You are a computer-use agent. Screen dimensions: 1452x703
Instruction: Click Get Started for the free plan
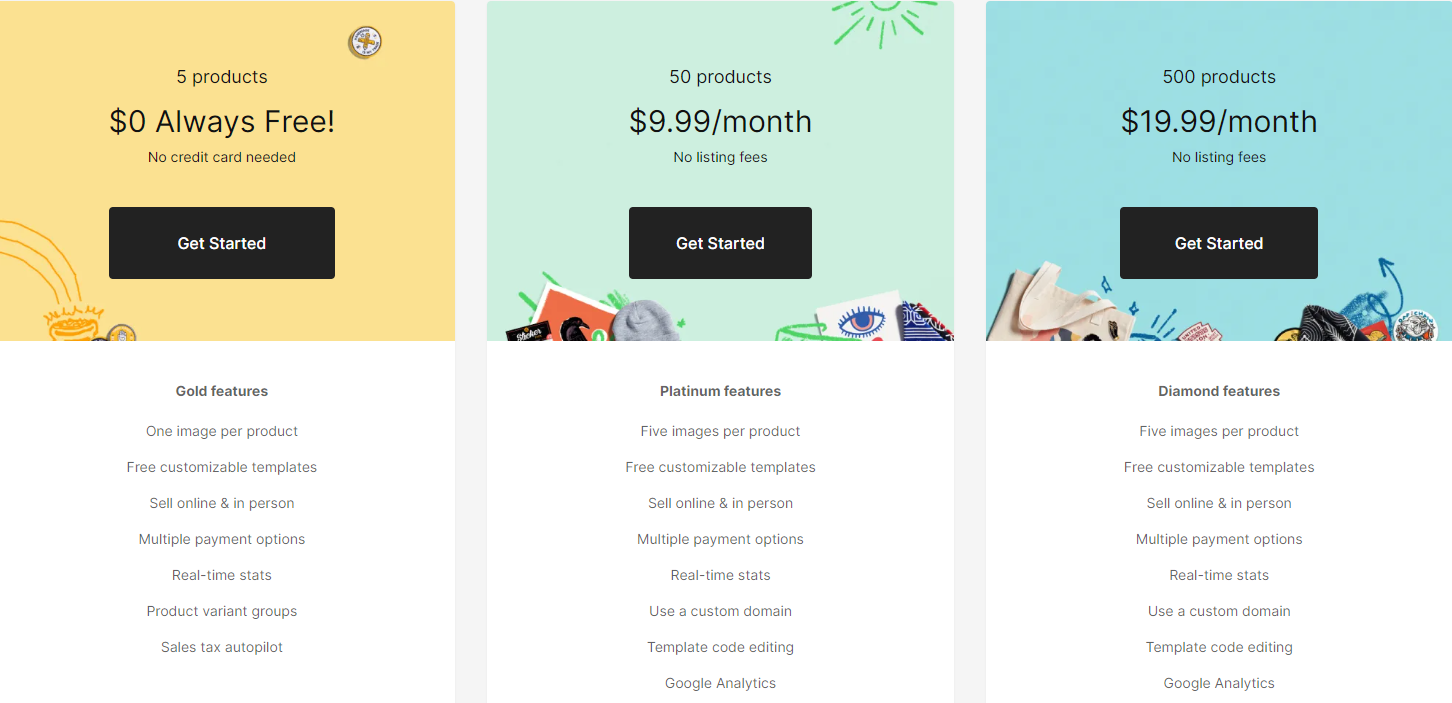[x=222, y=243]
